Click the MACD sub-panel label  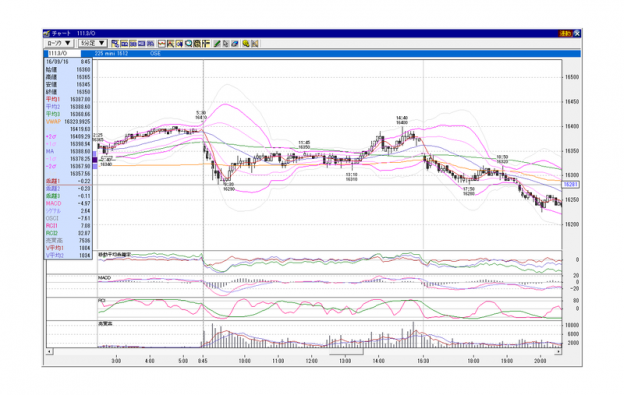coord(104,278)
